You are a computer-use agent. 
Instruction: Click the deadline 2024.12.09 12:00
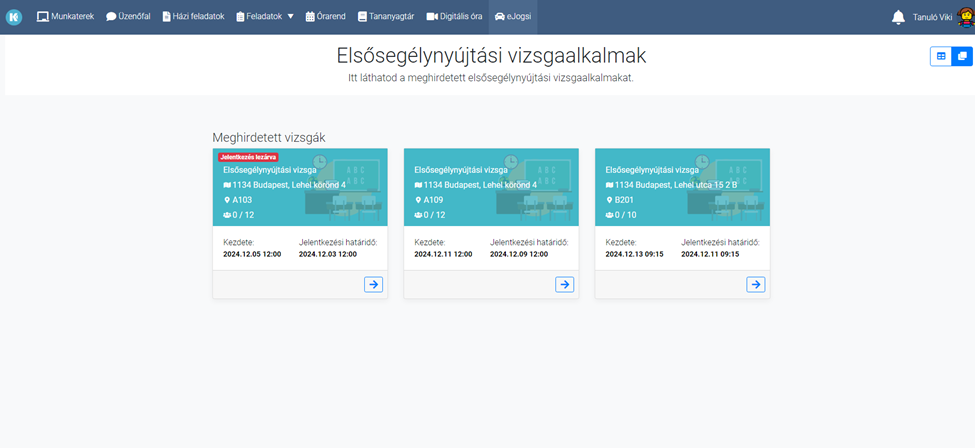(519, 254)
